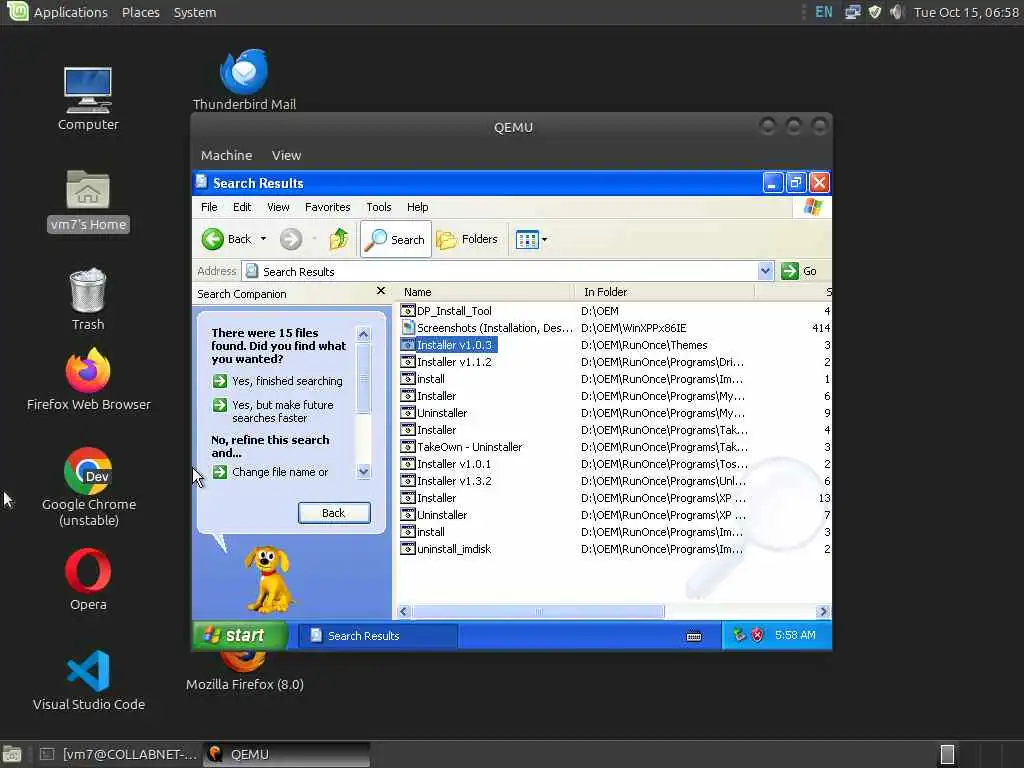
Task: Open the Edit menu in Explorer
Action: coord(242,207)
